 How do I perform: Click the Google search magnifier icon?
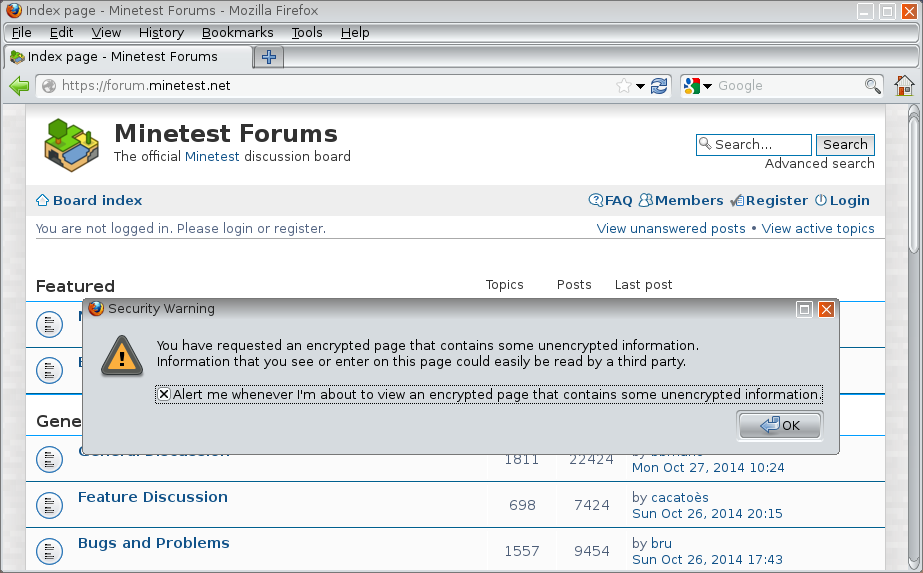872,86
